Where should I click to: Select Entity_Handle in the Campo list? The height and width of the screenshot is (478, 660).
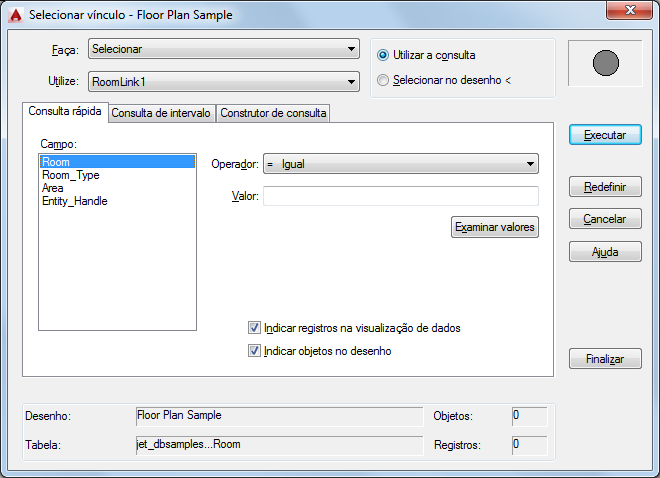pos(75,201)
